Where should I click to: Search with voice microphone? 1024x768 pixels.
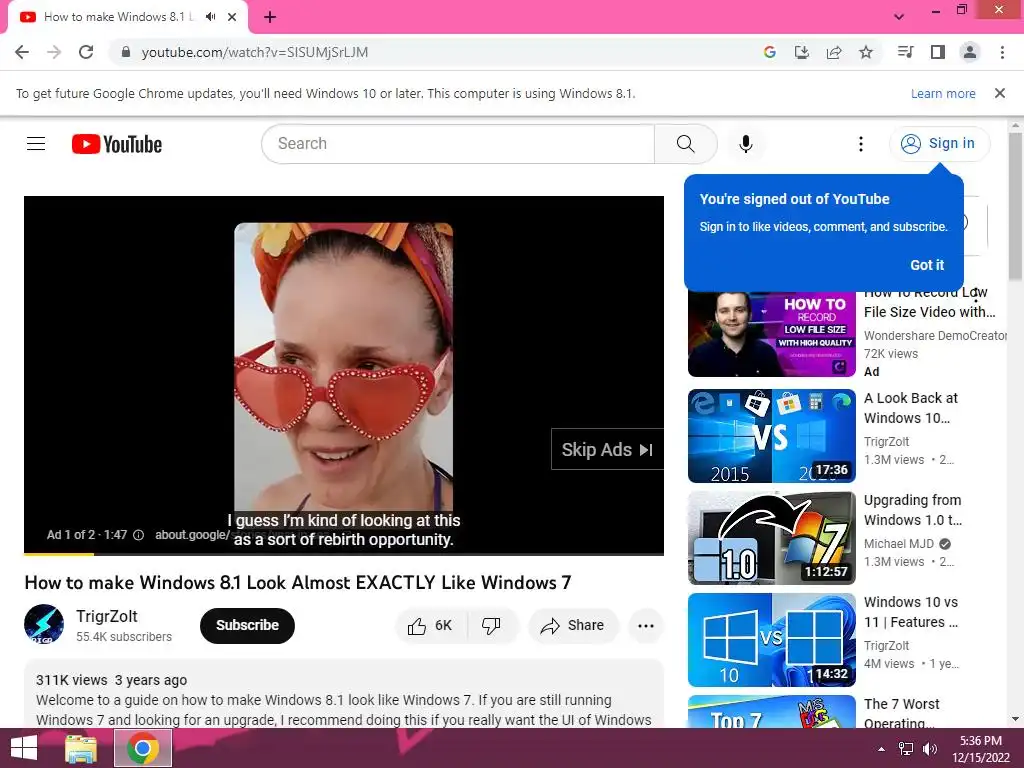pyautogui.click(x=746, y=144)
